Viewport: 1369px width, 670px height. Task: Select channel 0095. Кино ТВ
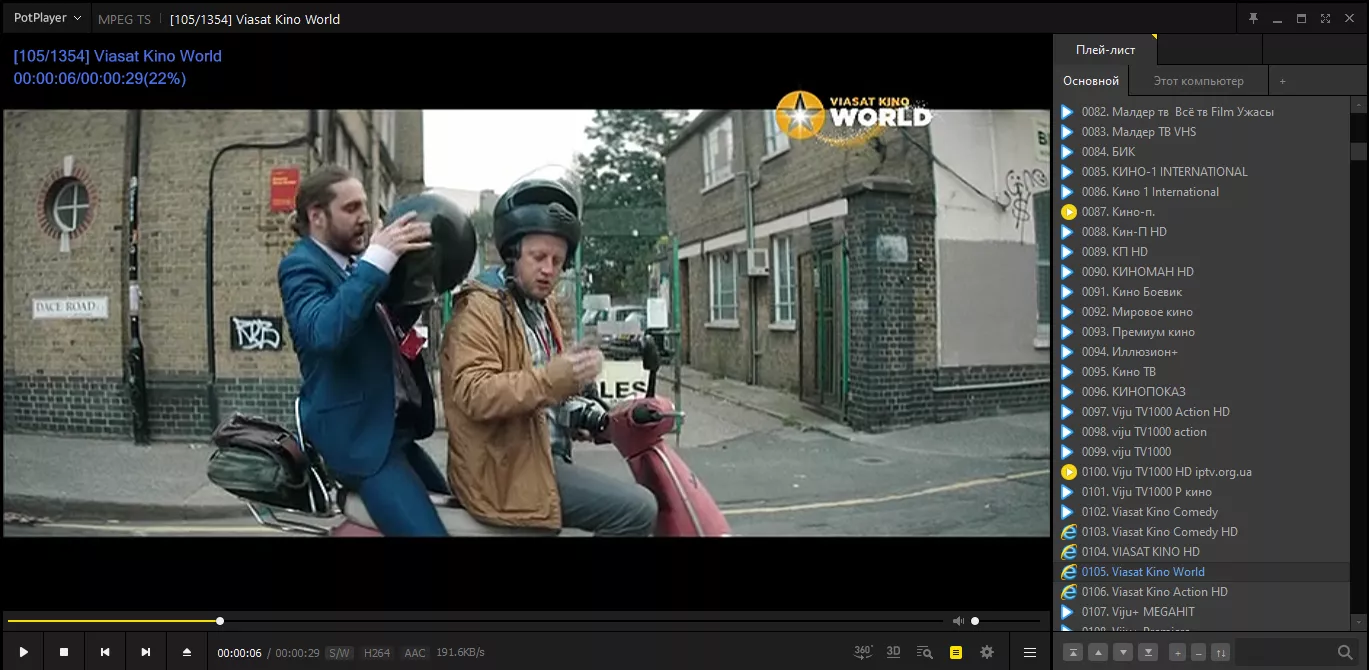point(1203,372)
